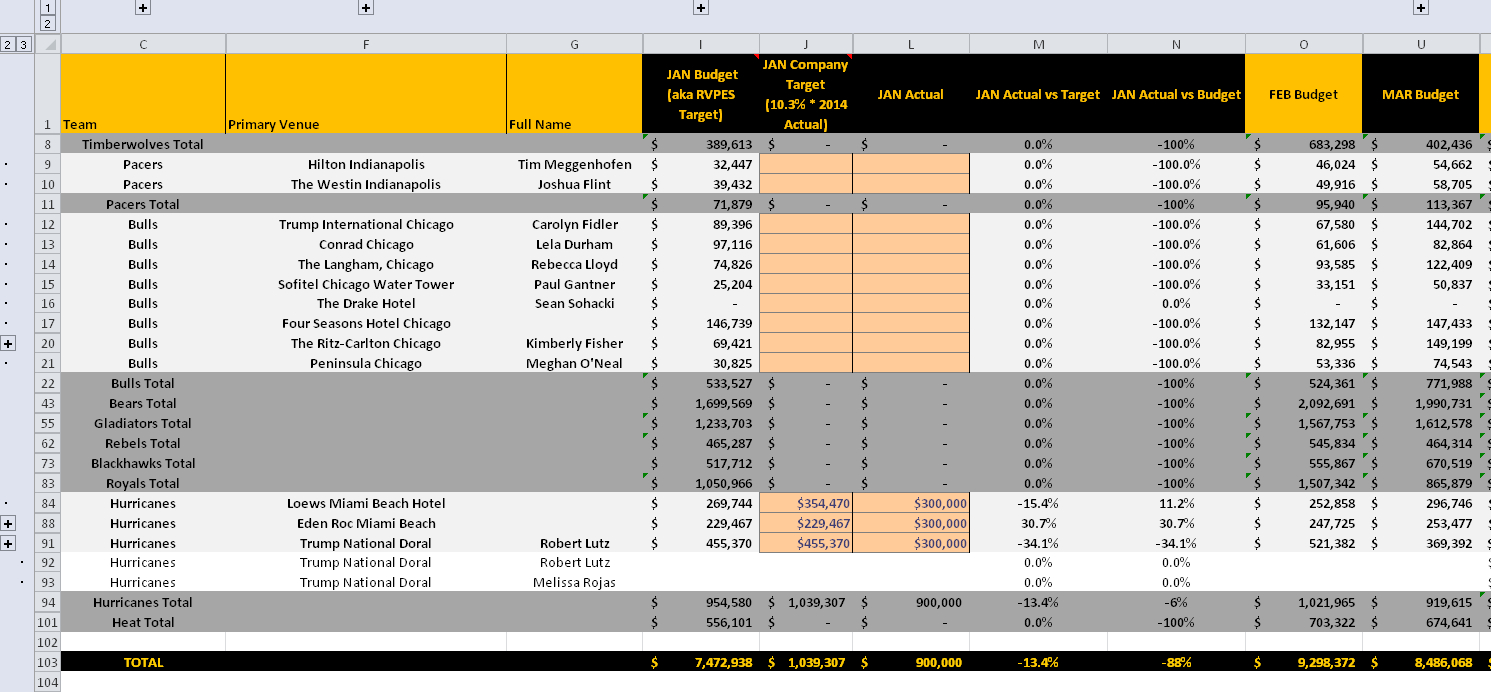Select the 'Four Seasons Hotel Chicago' cell

pos(366,323)
